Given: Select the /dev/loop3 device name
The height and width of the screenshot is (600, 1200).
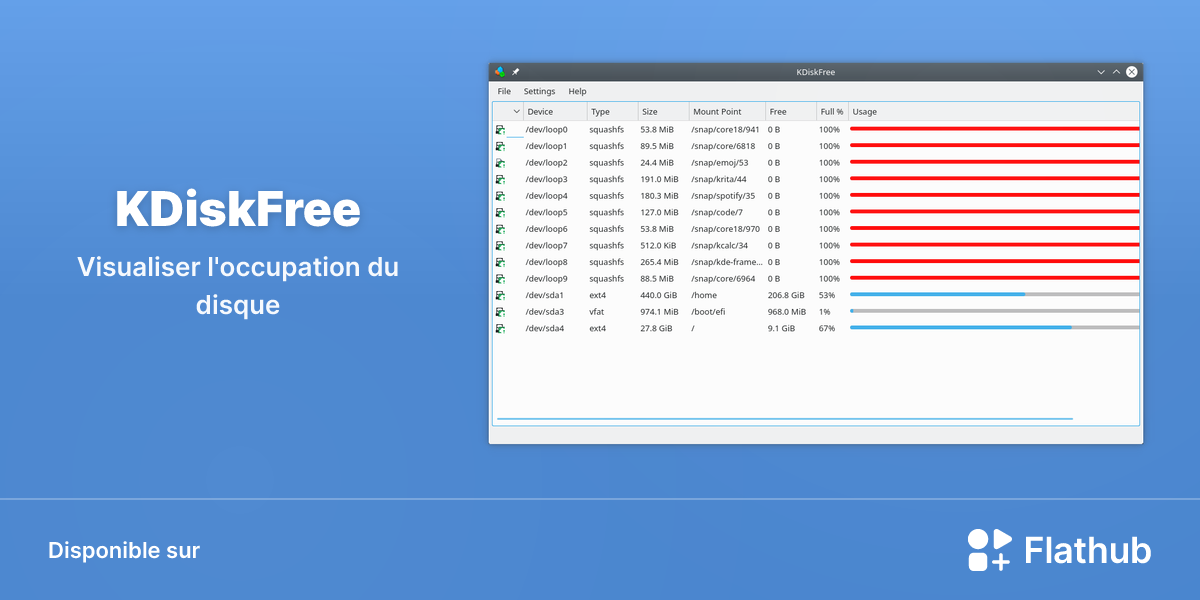Looking at the screenshot, I should (x=547, y=179).
